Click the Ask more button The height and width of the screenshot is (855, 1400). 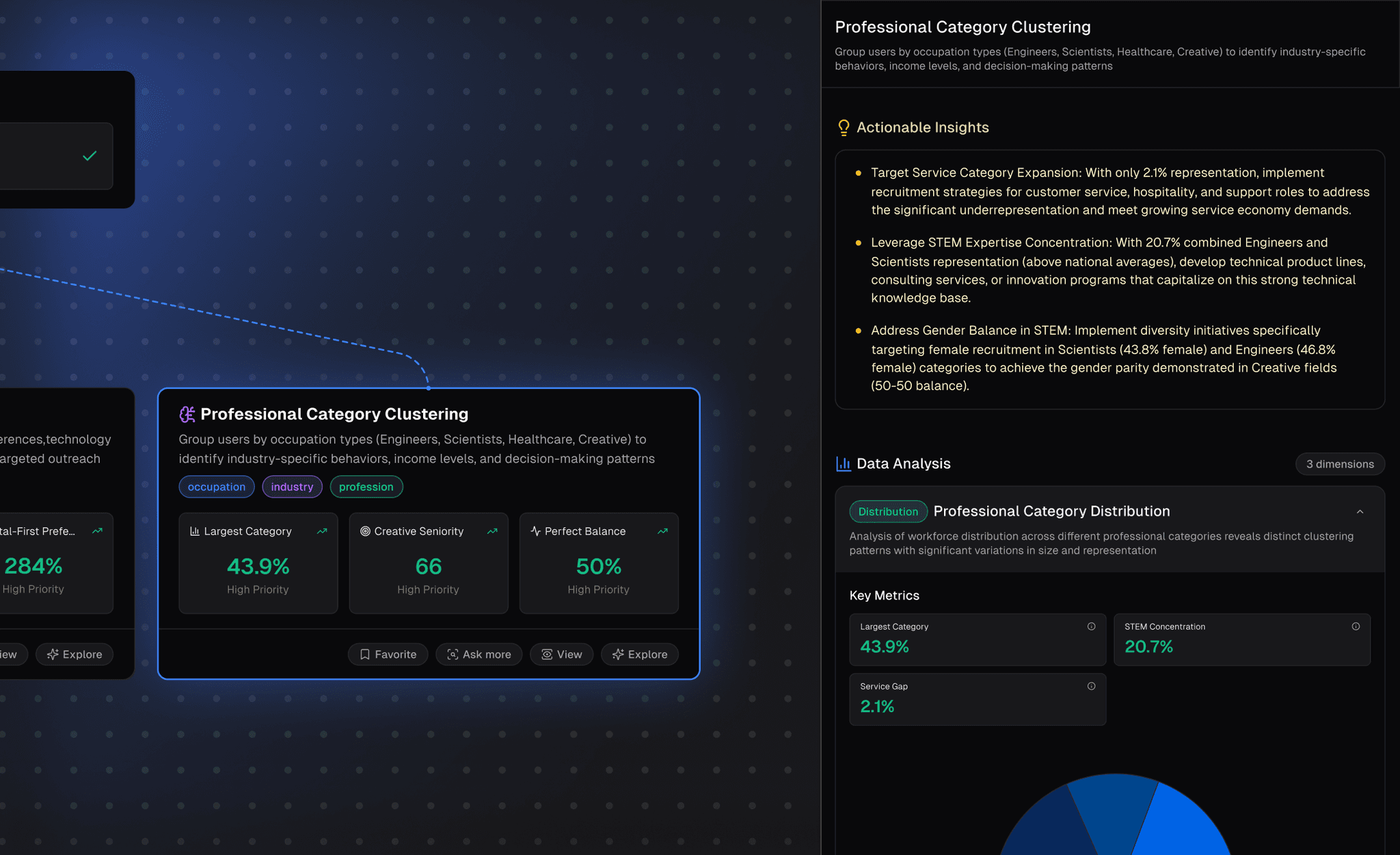(479, 654)
